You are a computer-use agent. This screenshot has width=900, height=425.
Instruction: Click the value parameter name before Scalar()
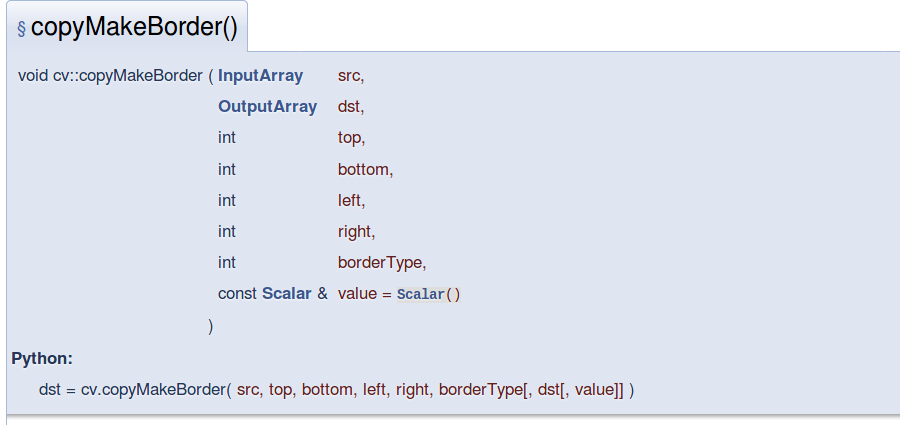tap(357, 294)
